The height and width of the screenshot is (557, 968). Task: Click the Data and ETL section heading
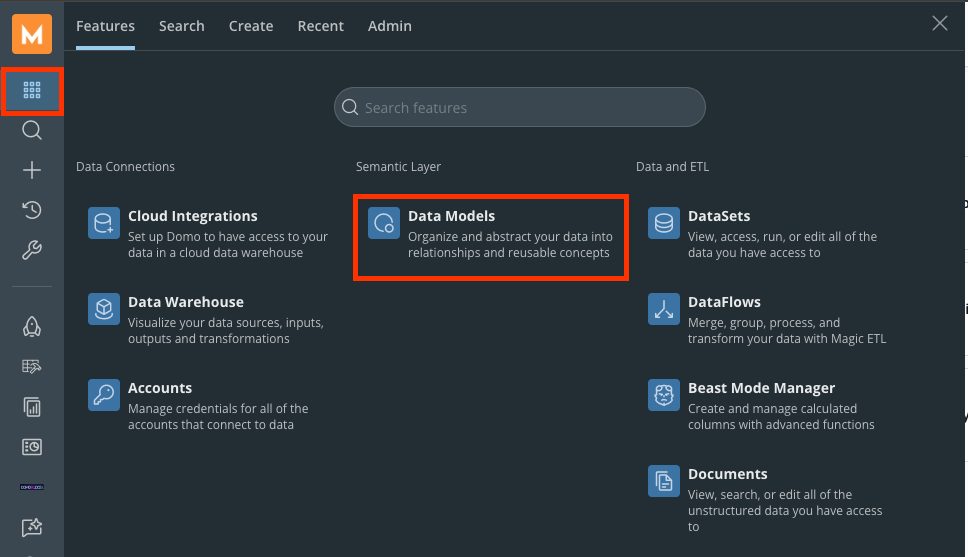coord(672,167)
